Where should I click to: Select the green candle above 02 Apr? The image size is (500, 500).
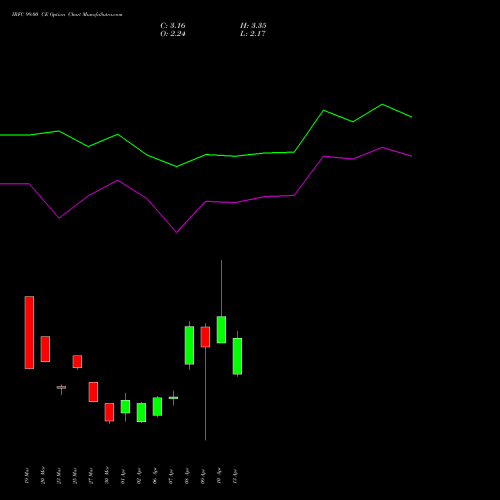[x=141, y=413]
